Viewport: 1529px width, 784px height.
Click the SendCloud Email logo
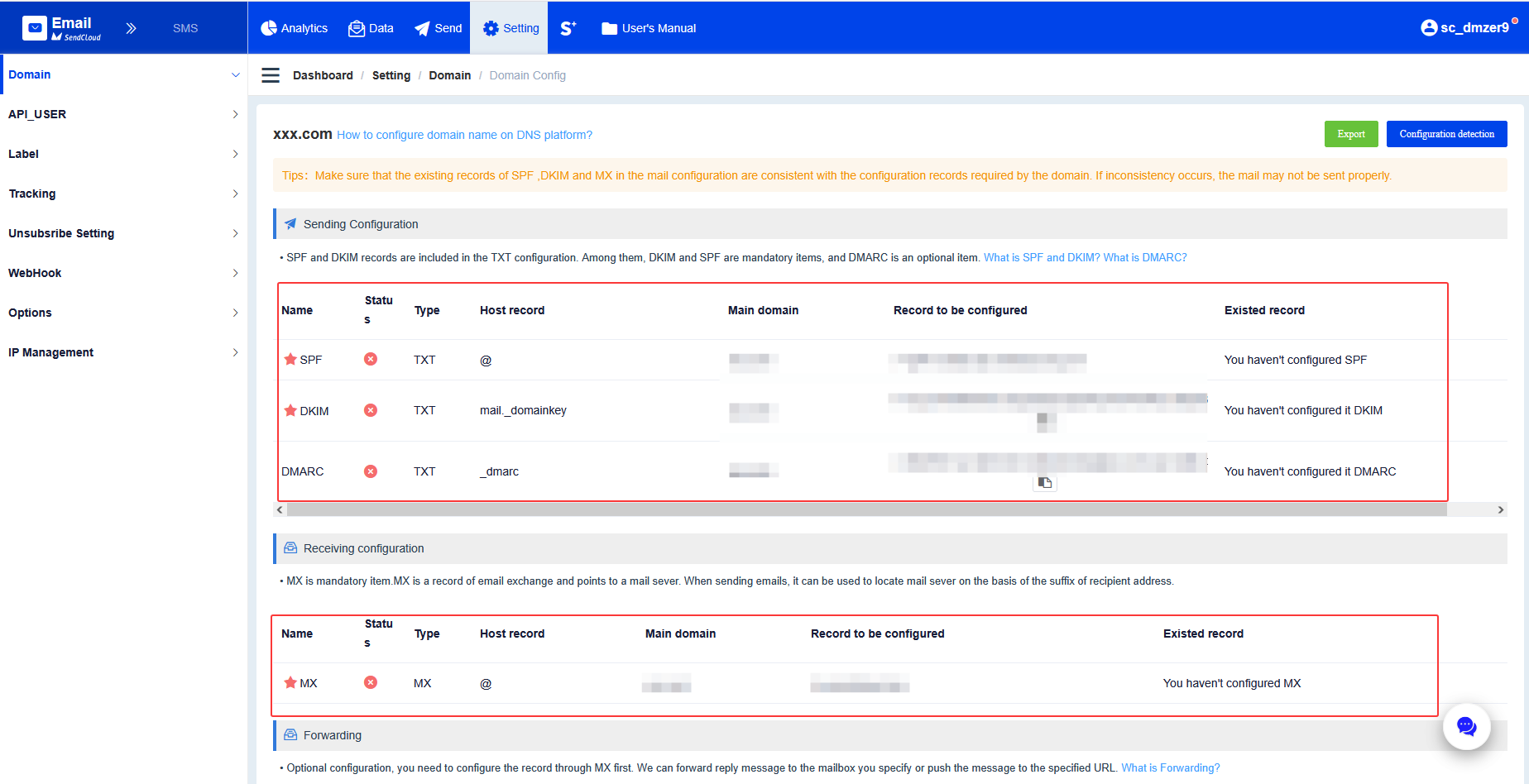[x=62, y=28]
